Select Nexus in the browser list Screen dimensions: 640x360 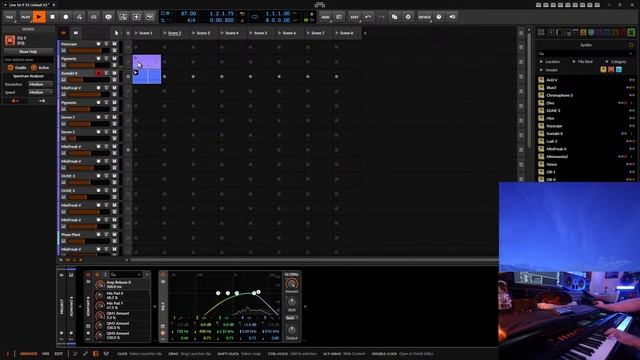(x=586, y=164)
